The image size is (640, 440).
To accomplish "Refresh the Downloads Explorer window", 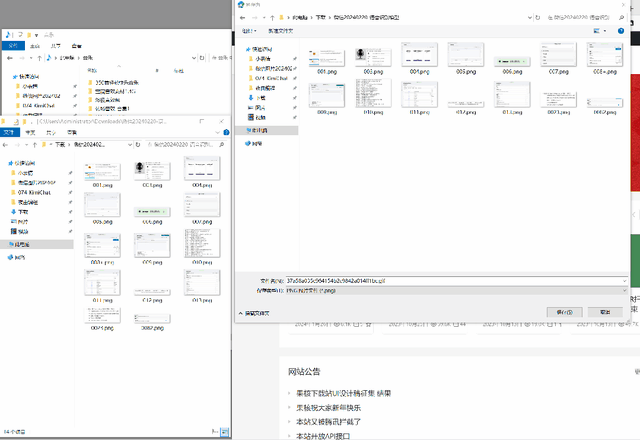I will point(138,144).
